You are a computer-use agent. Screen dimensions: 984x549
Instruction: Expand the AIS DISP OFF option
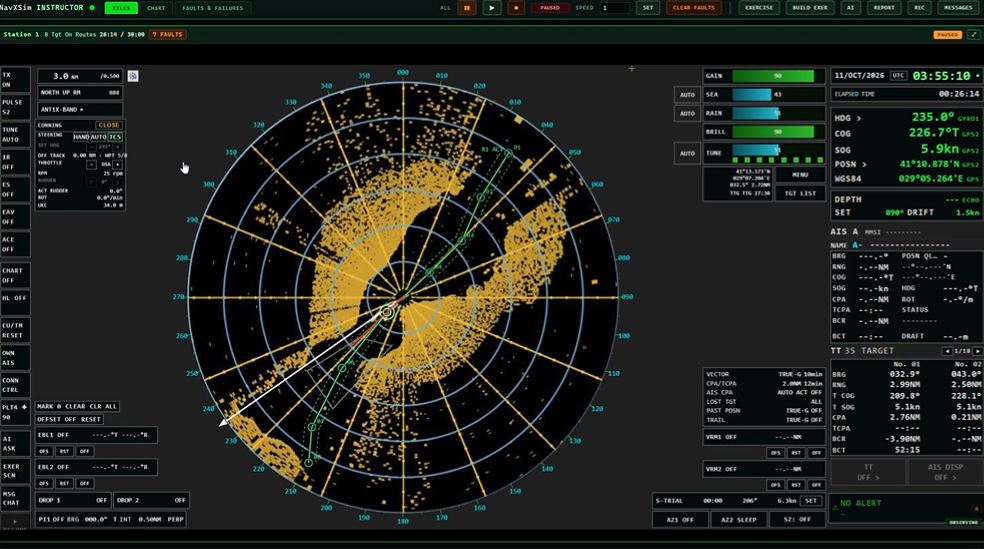(944, 472)
